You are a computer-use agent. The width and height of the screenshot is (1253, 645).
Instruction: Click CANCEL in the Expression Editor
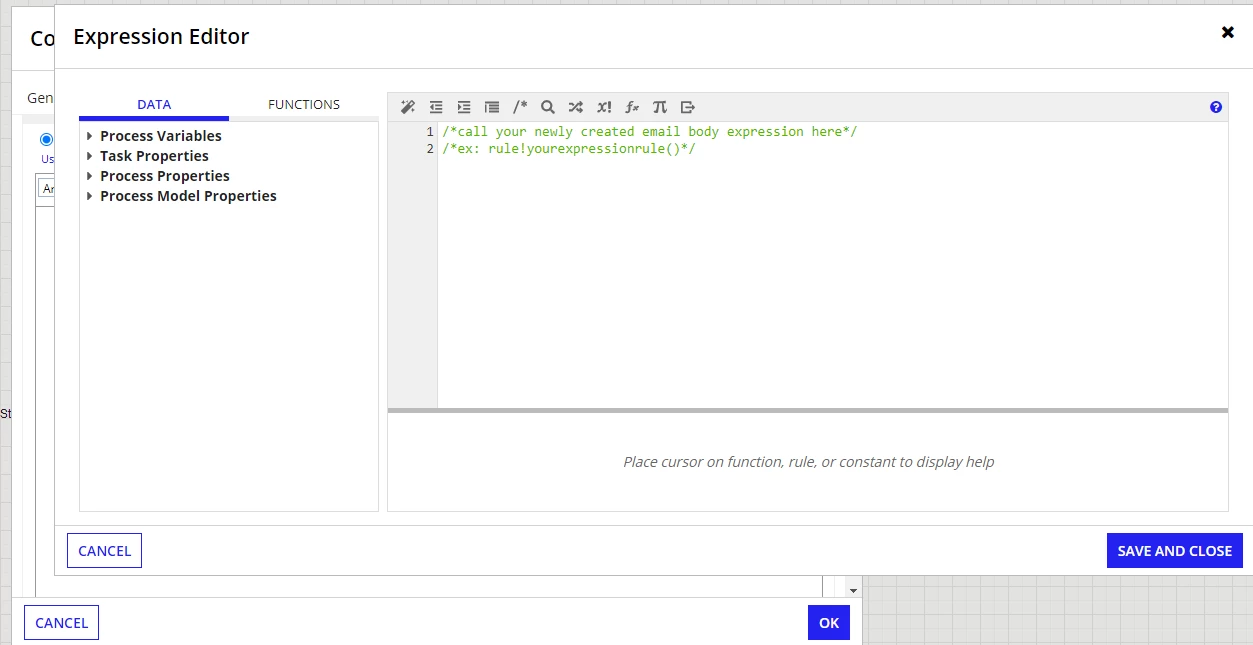pos(104,551)
